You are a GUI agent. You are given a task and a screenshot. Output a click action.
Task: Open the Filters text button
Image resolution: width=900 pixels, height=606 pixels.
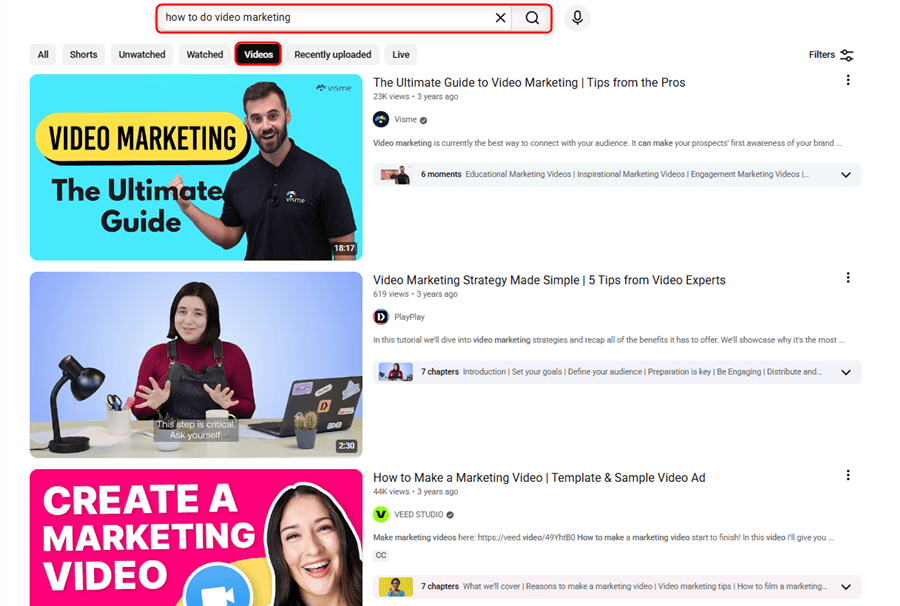point(821,55)
